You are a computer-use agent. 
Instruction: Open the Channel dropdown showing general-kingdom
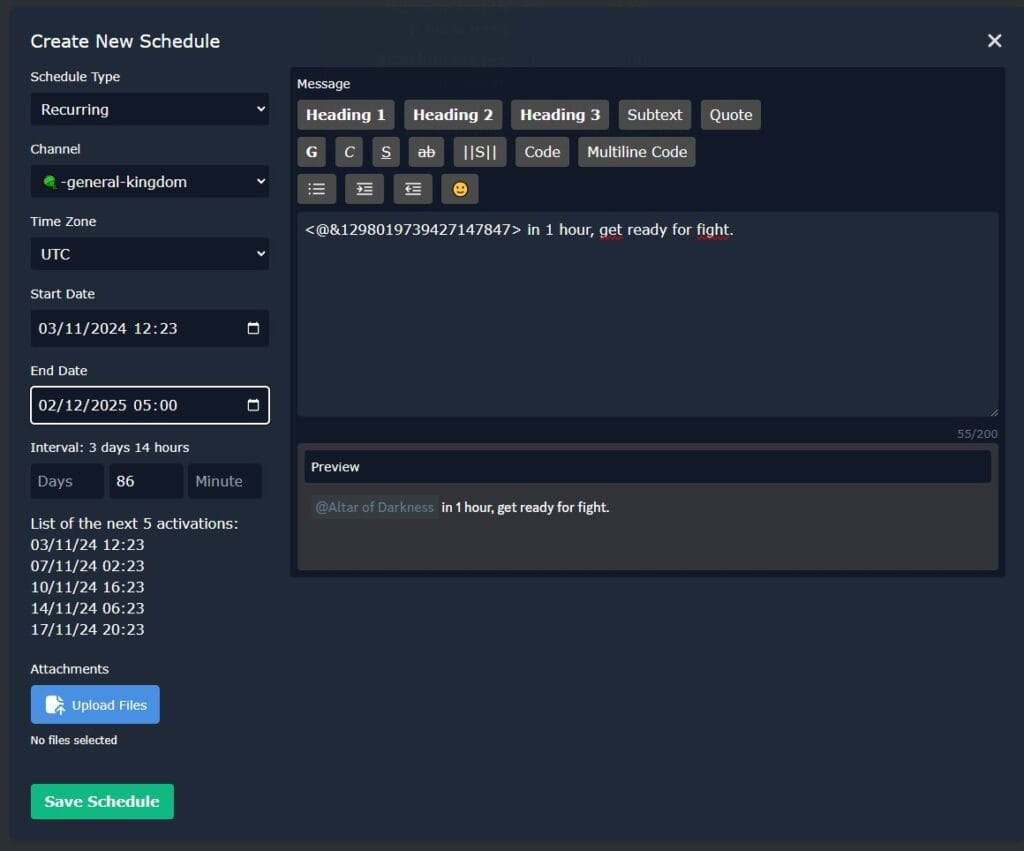[x=149, y=181]
